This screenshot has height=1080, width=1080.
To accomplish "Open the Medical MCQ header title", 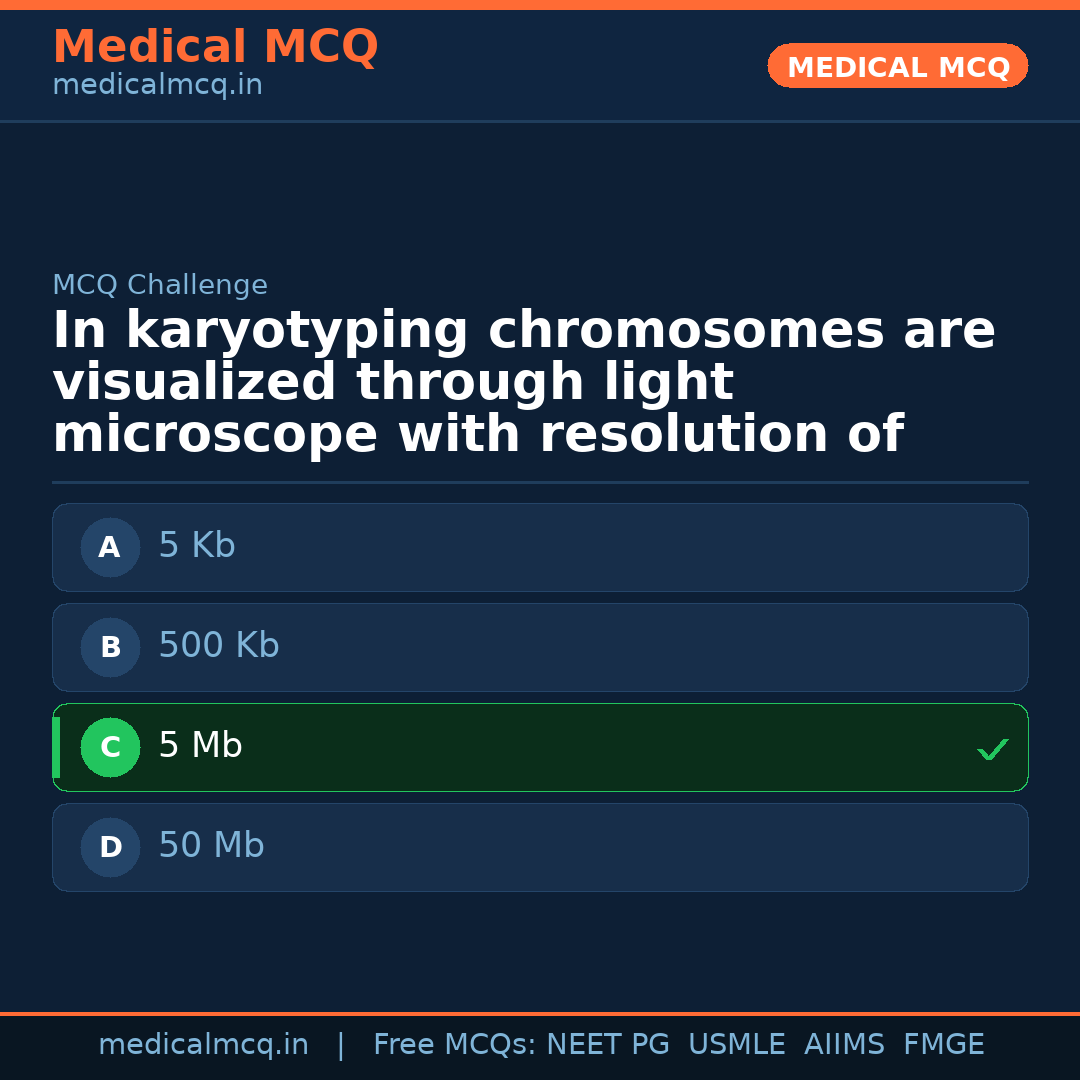I will [215, 46].
